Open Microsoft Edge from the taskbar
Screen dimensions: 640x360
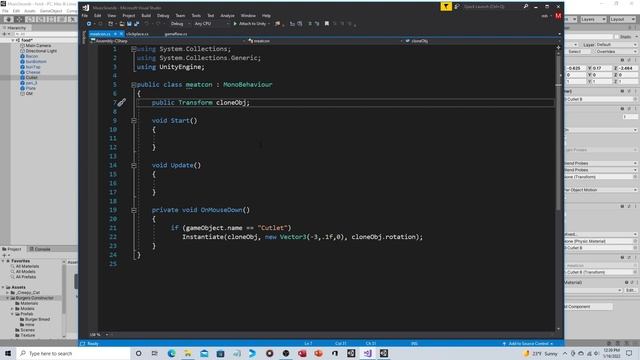tap(171, 353)
